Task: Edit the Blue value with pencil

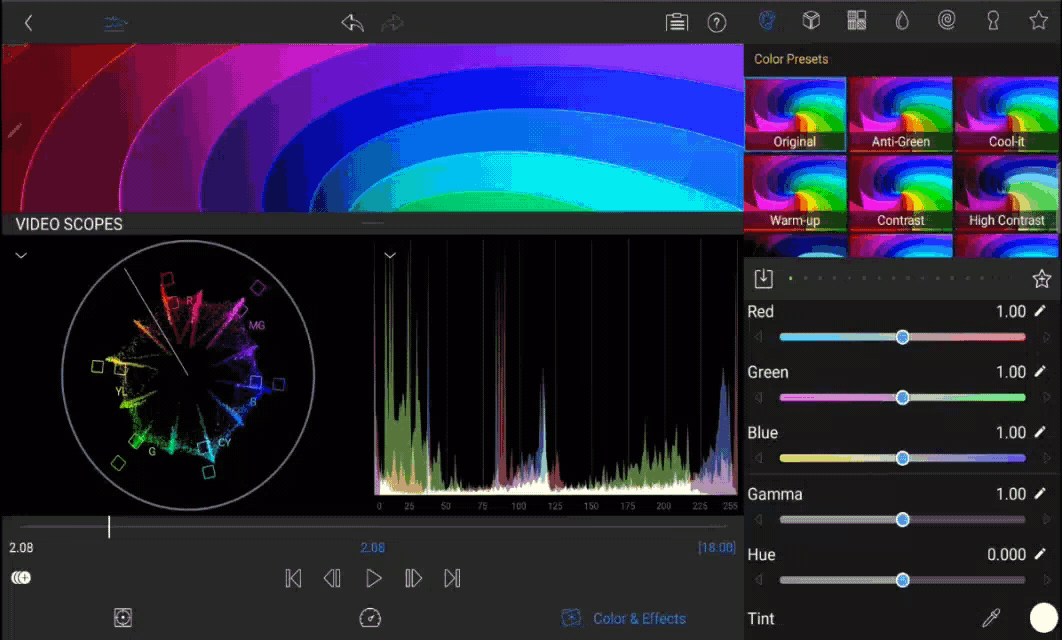Action: click(1040, 431)
